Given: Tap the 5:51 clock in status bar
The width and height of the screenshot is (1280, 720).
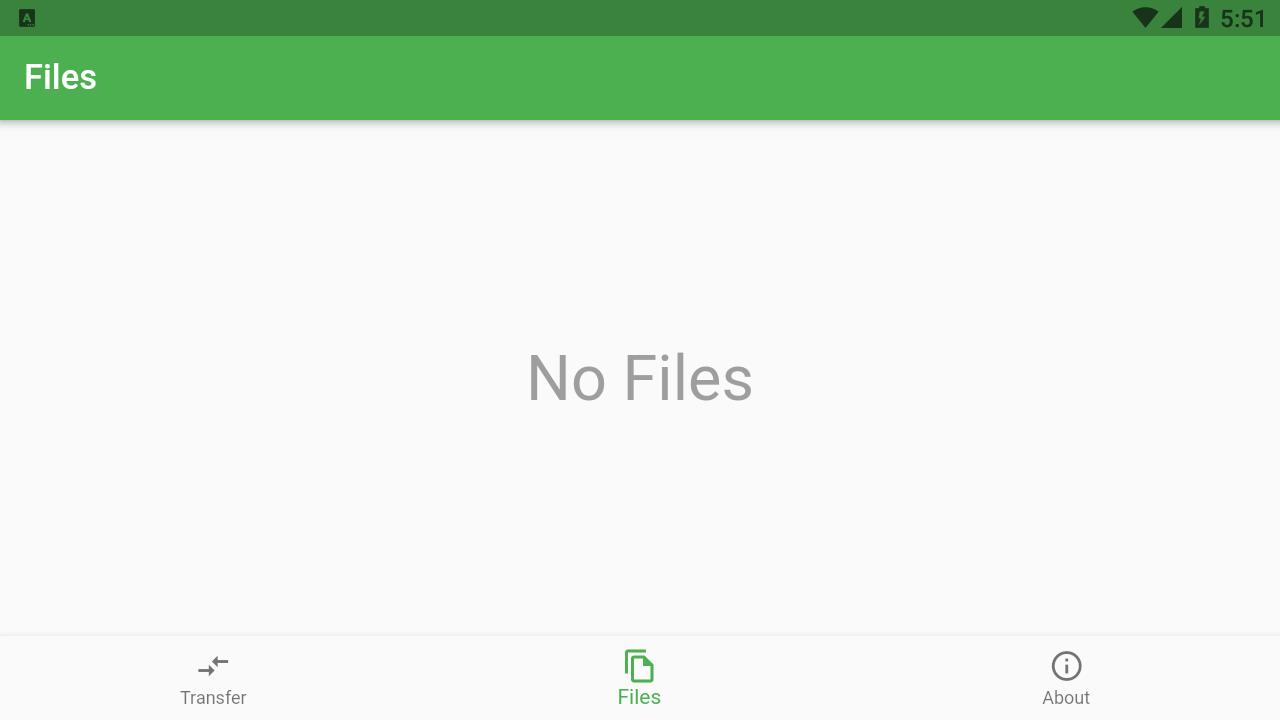Looking at the screenshot, I should 1243,19.
